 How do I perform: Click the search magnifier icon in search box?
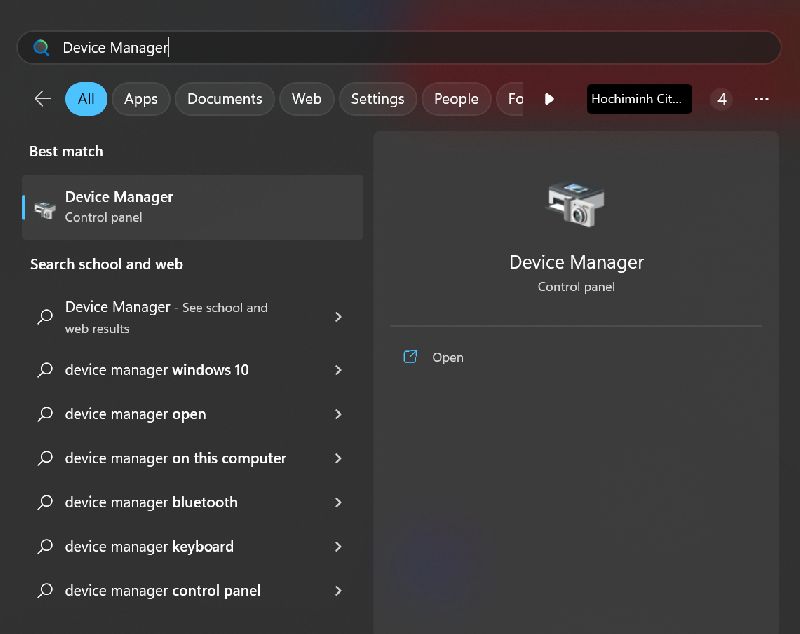pos(41,47)
